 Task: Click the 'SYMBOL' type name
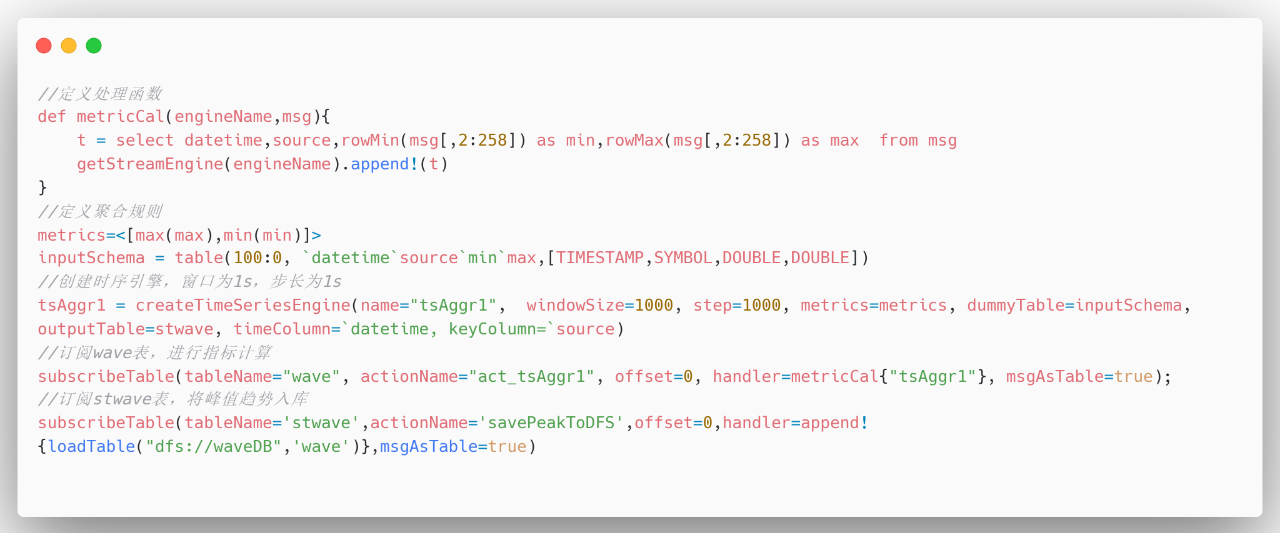click(x=684, y=258)
